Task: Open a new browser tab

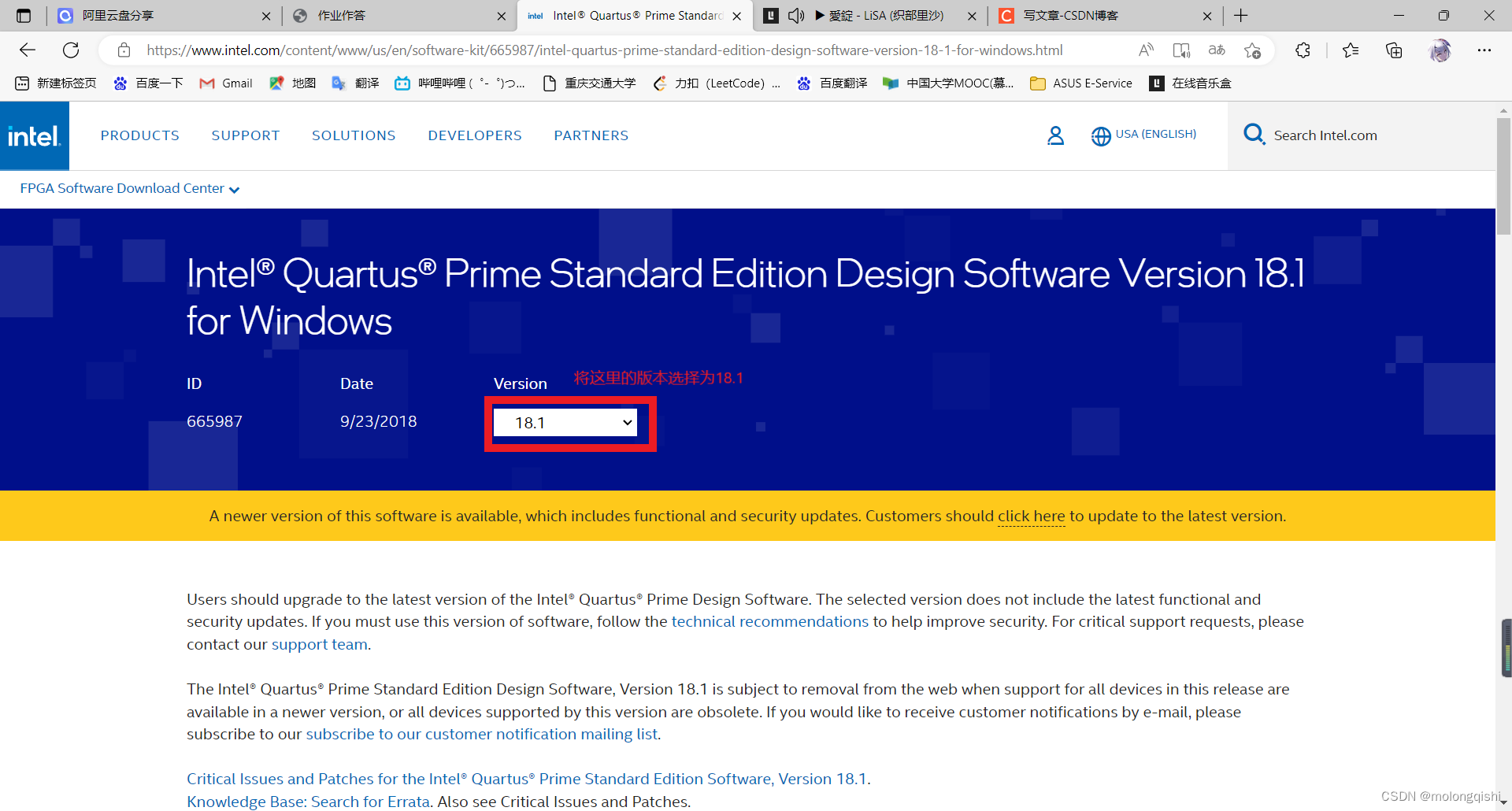Action: (x=1241, y=16)
